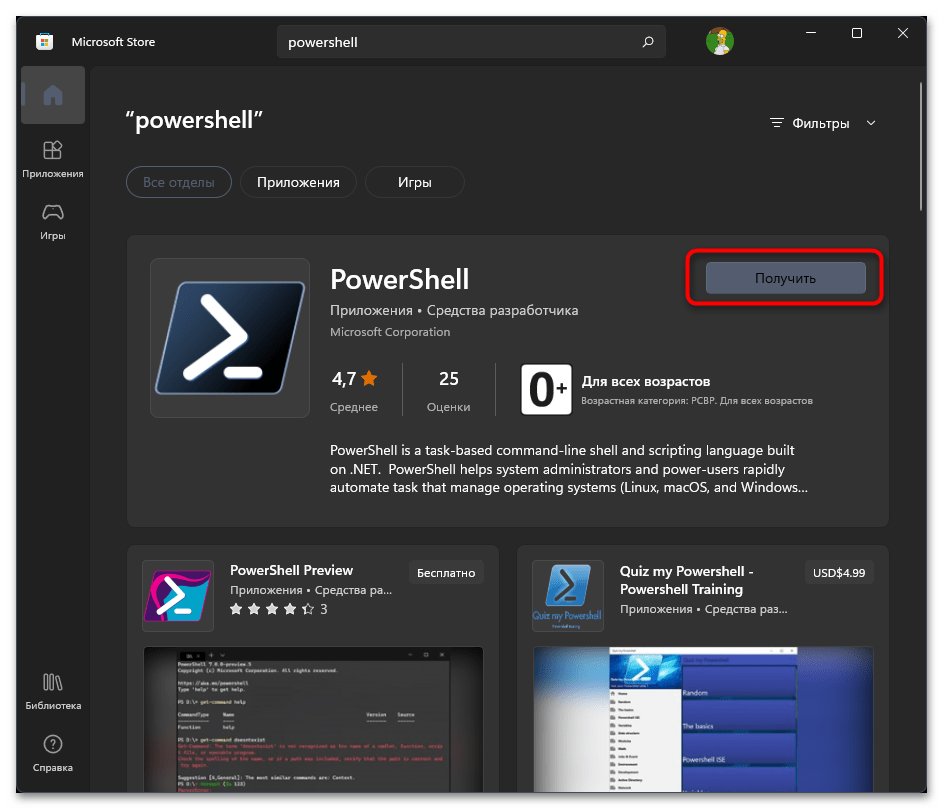
Task: Select the Приложения filter chip
Action: (x=298, y=182)
